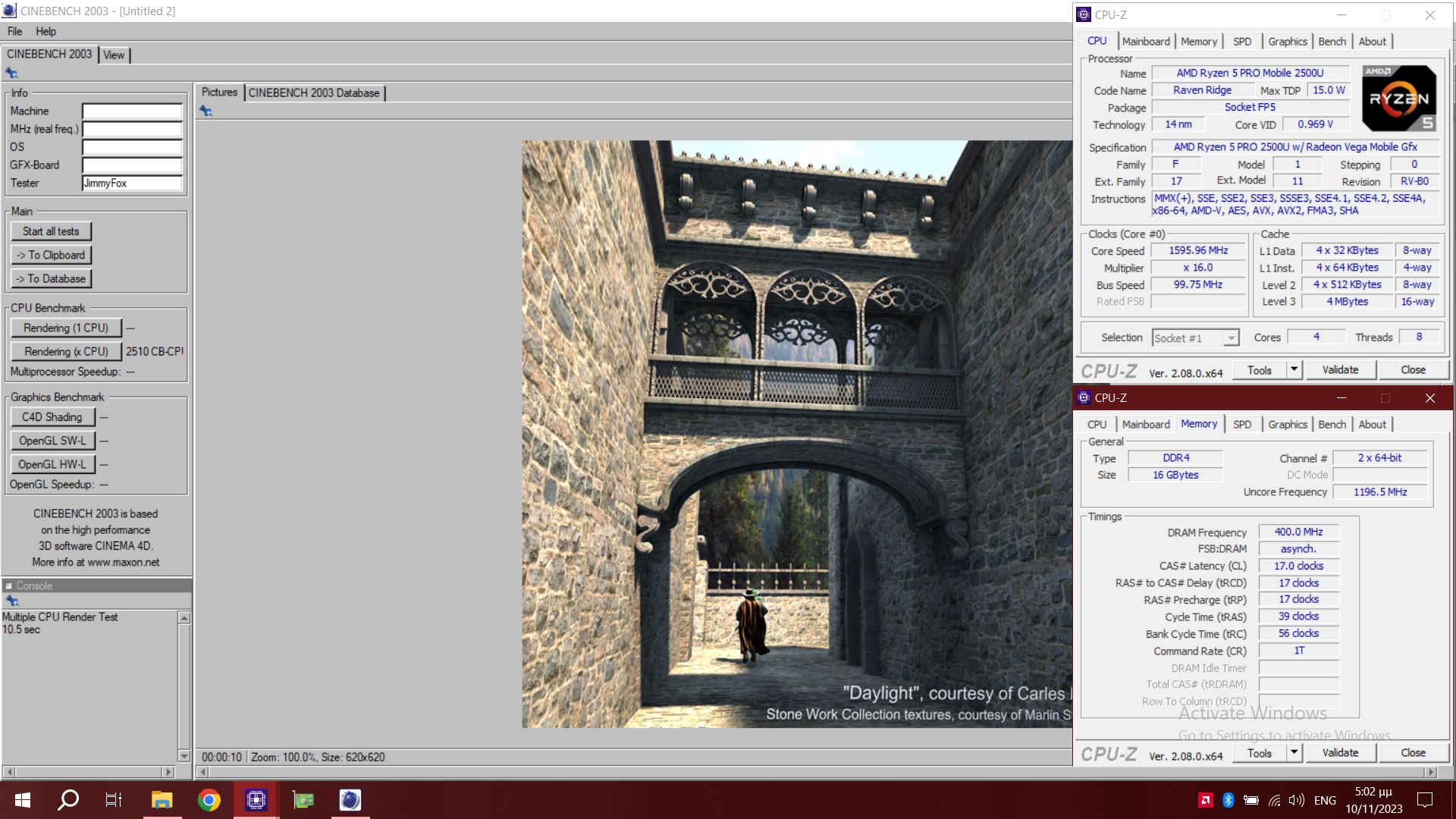Click the pin icon in Console panel

(12, 601)
